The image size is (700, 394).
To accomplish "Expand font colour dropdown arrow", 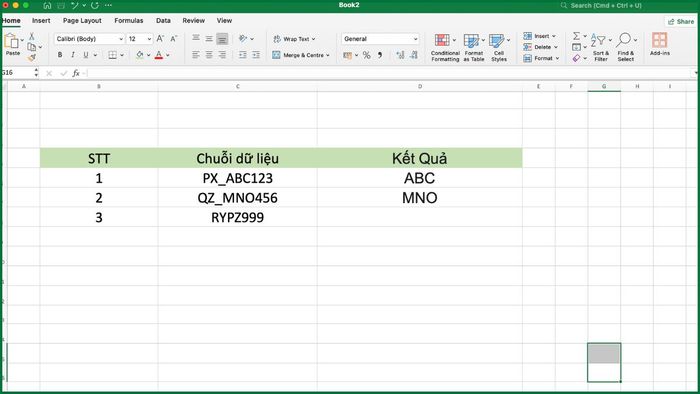I will click(168, 55).
